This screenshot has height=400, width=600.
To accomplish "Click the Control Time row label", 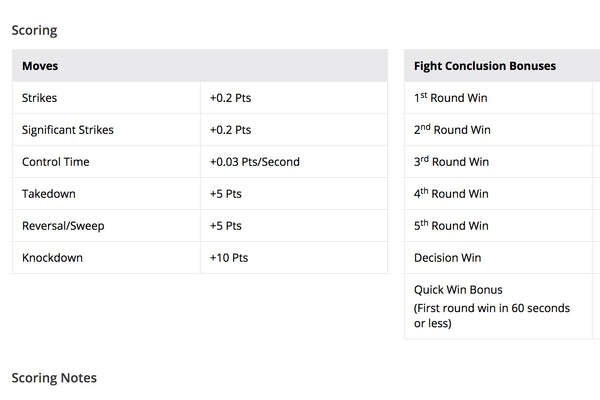I will pos(55,162).
